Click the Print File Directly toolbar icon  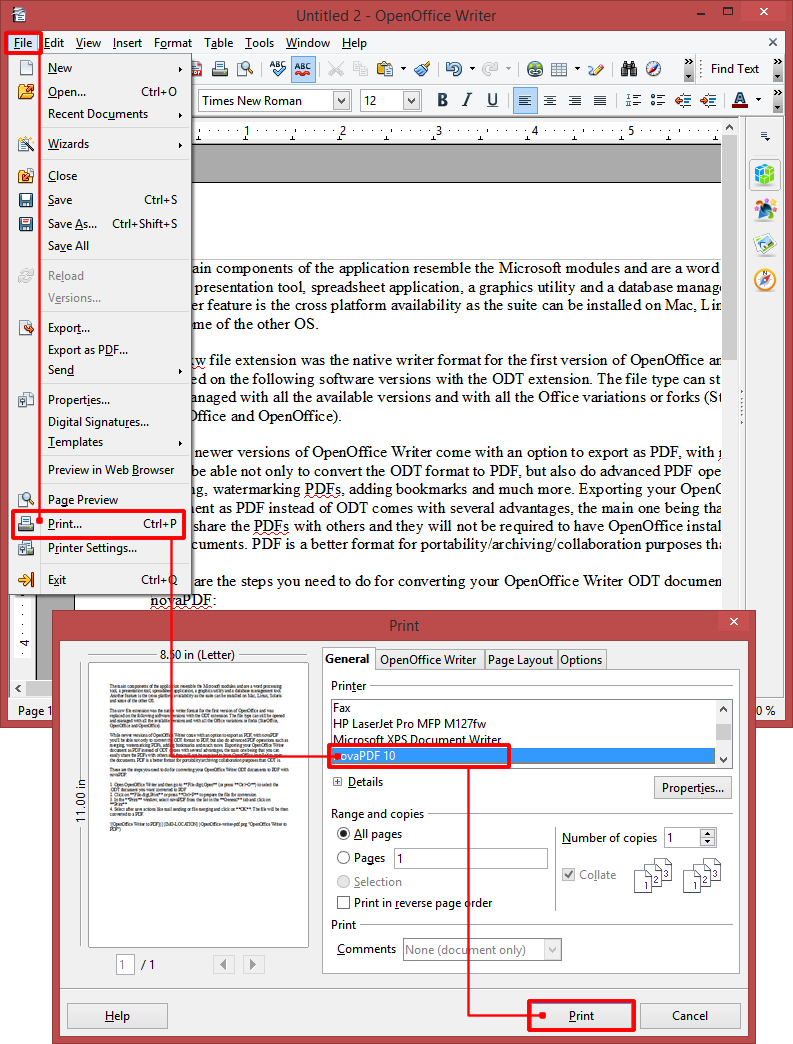click(220, 69)
